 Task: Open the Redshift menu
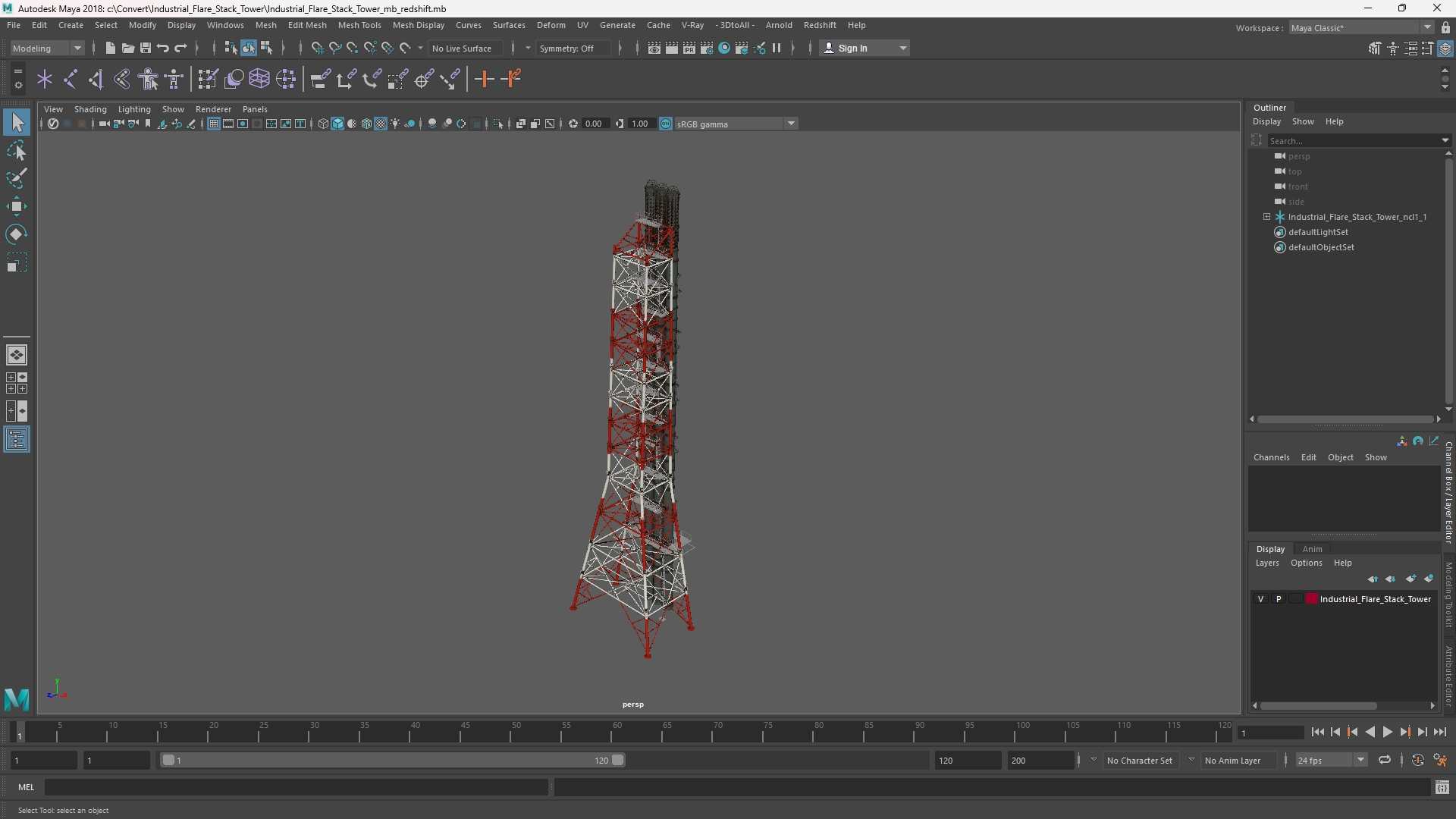tap(820, 25)
